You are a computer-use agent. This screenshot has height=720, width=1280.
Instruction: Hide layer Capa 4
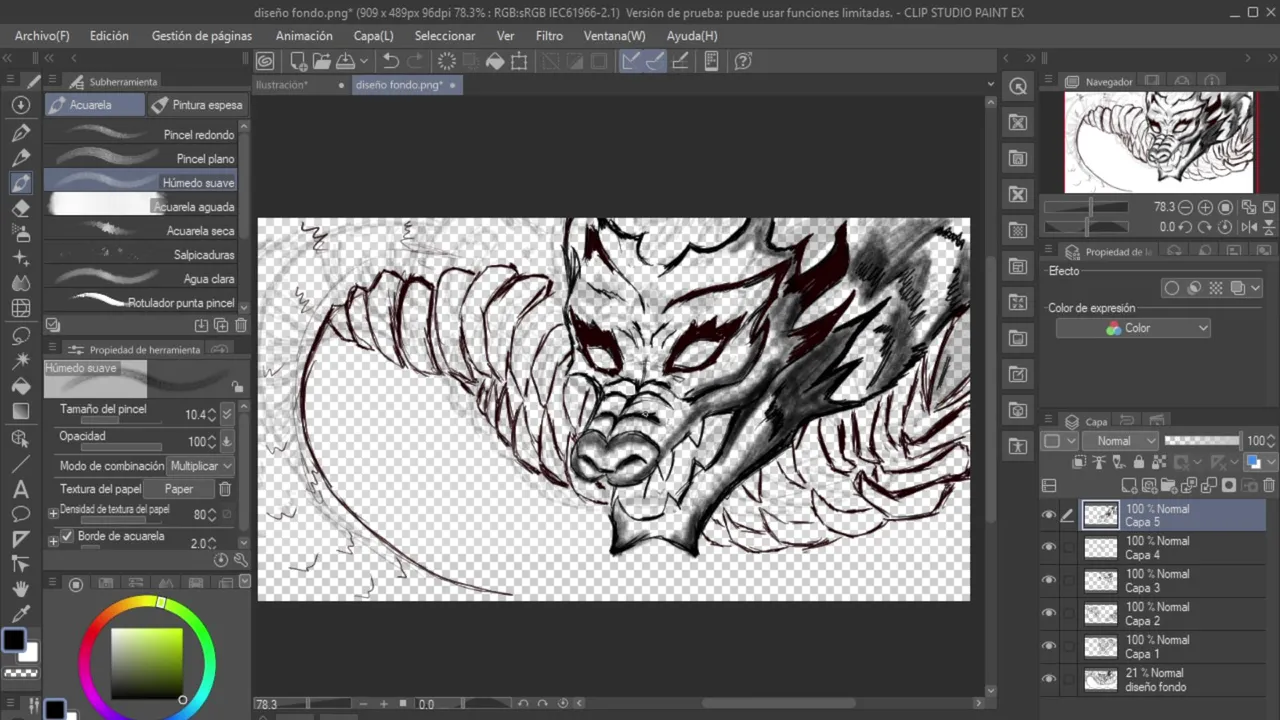[x=1048, y=547]
